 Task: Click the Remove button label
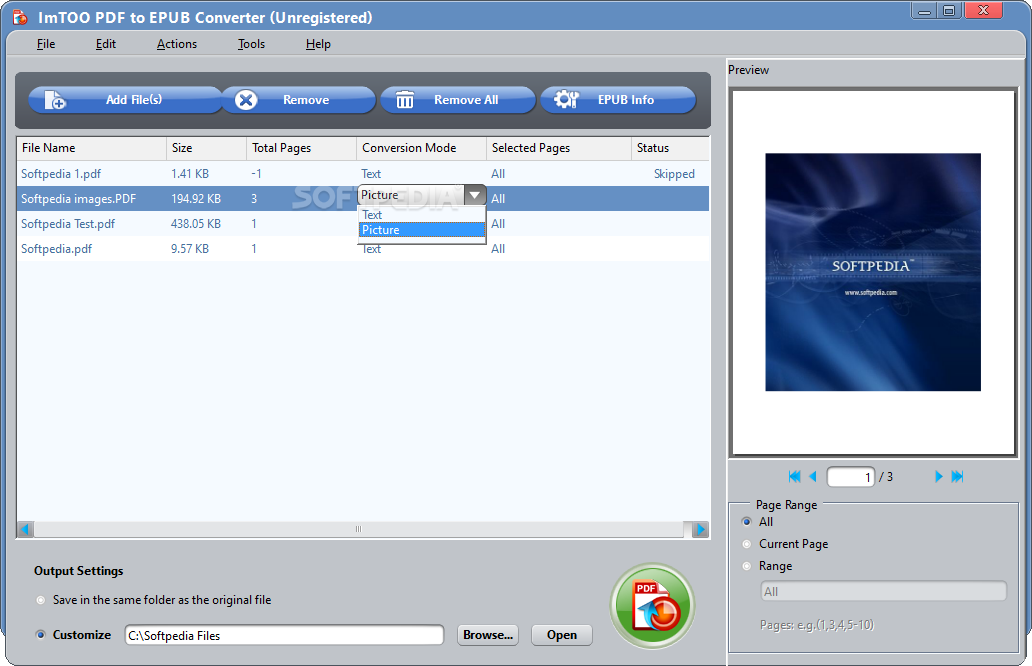tap(305, 100)
